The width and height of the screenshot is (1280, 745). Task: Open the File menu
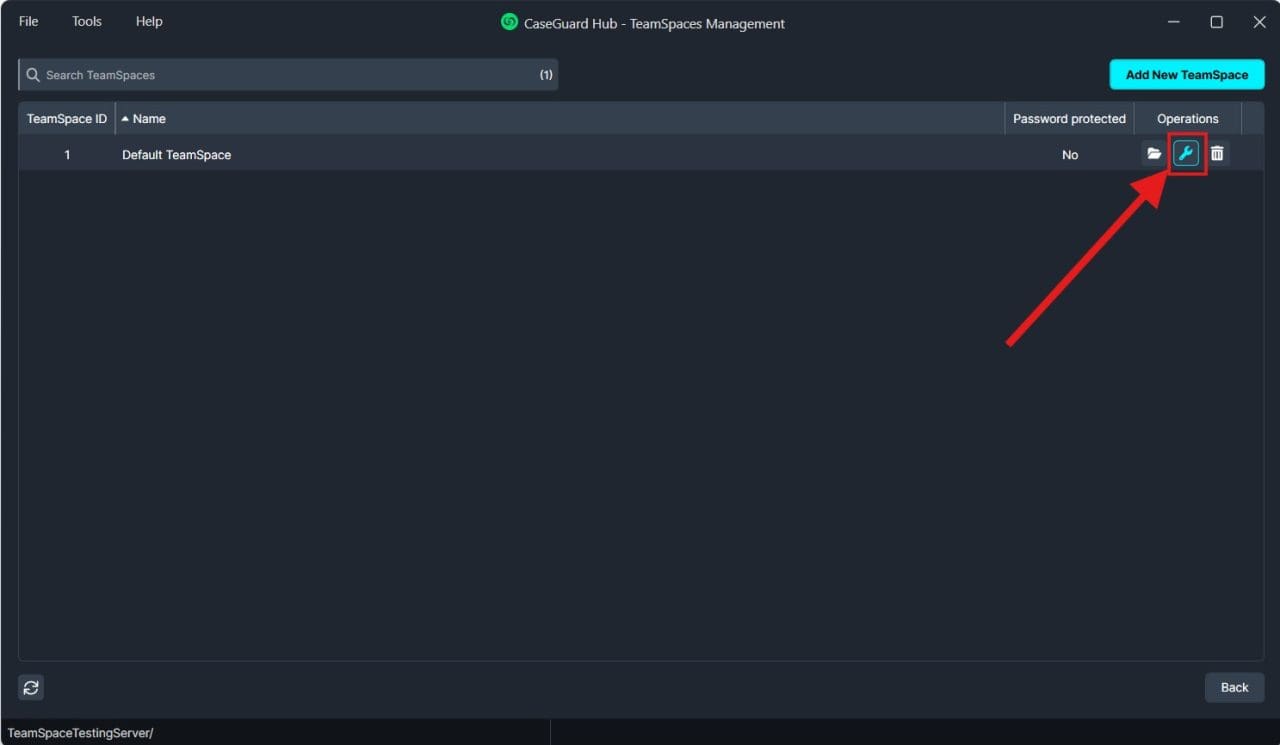click(29, 21)
